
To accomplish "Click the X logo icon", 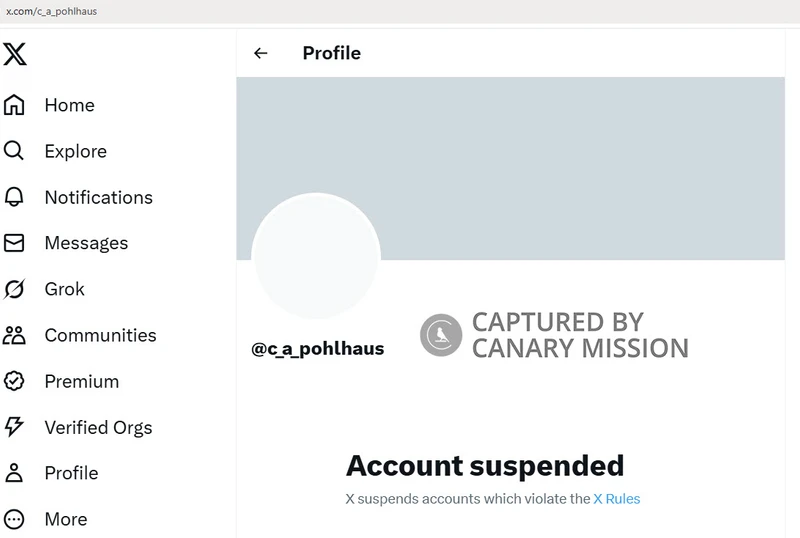I will pos(15,54).
